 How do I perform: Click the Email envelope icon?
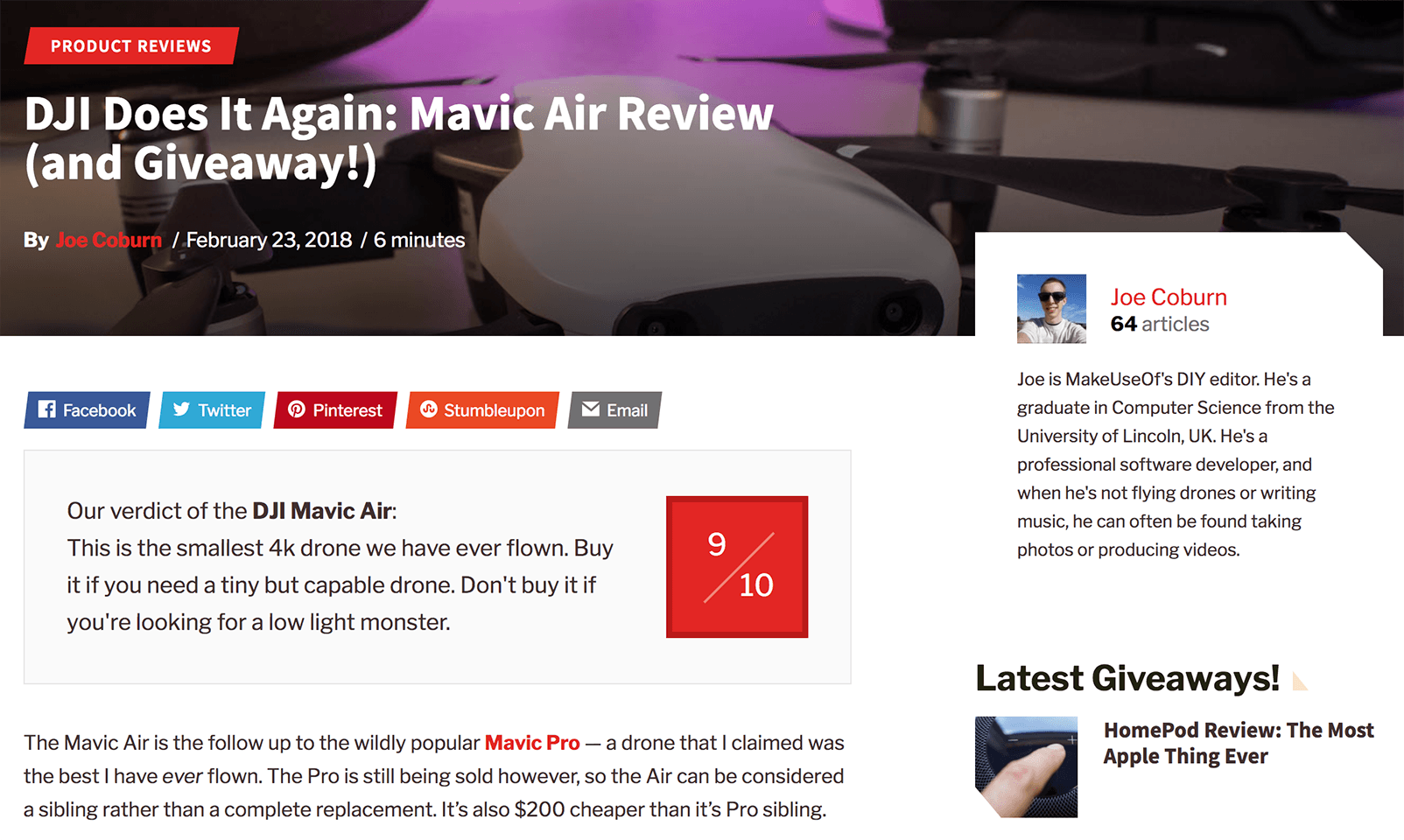[591, 409]
